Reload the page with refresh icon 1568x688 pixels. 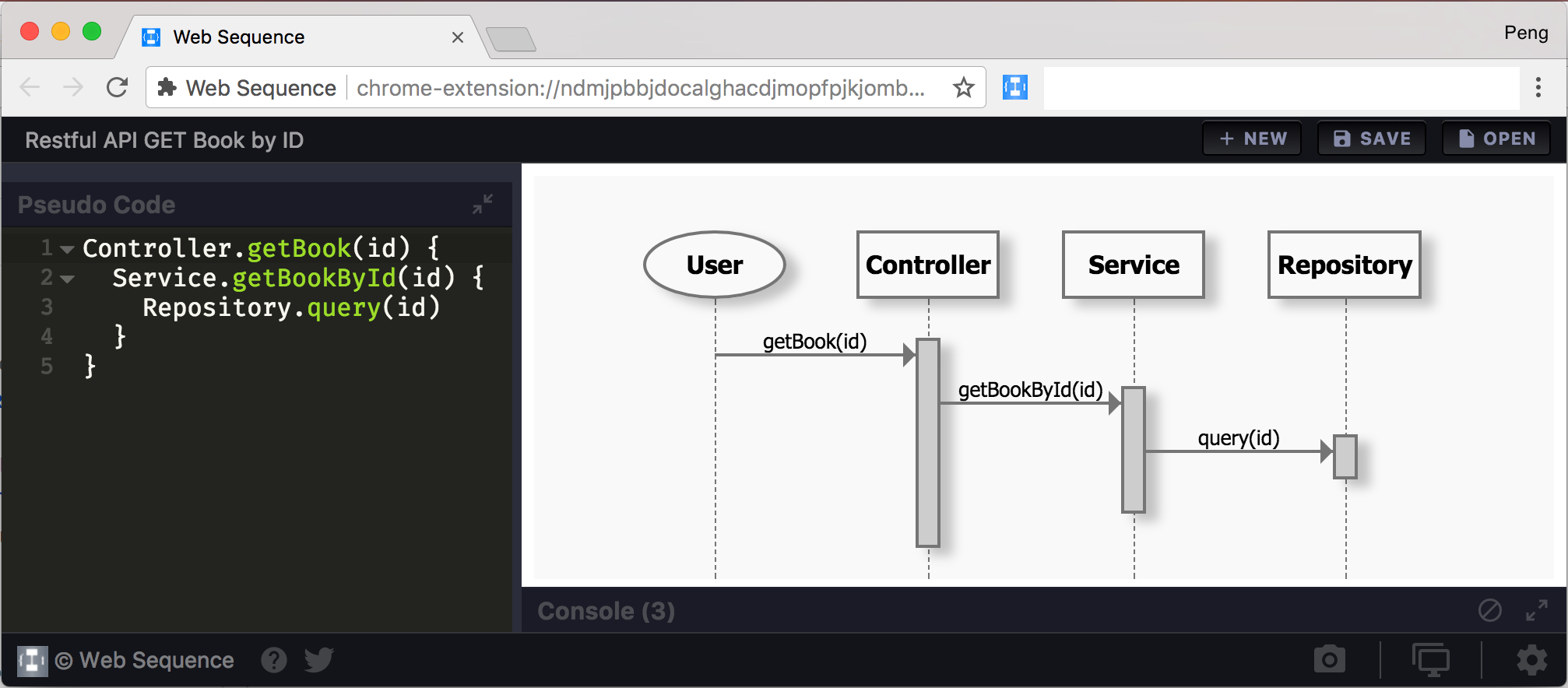[x=117, y=87]
